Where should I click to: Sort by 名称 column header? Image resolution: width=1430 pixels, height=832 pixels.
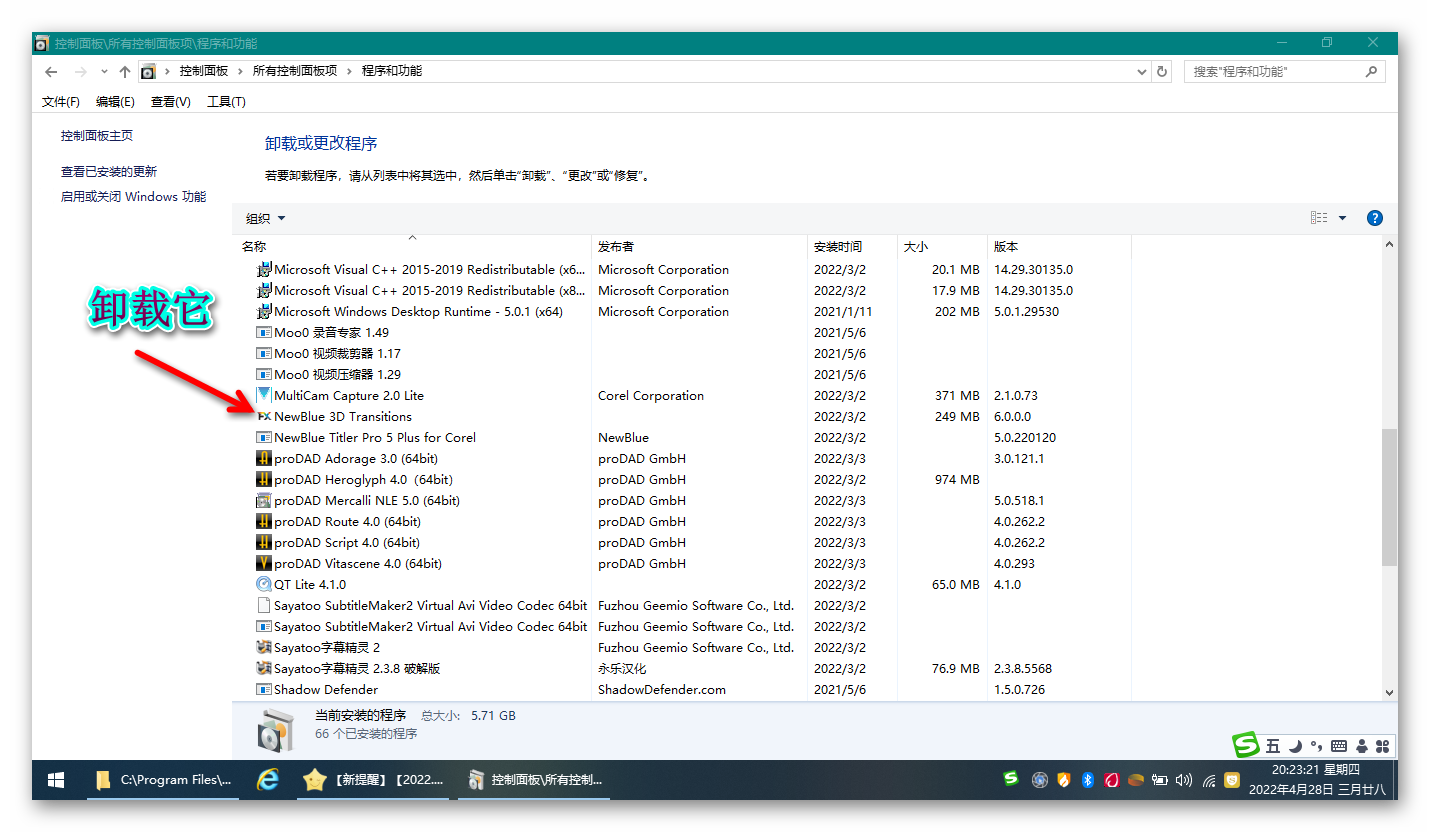412,246
